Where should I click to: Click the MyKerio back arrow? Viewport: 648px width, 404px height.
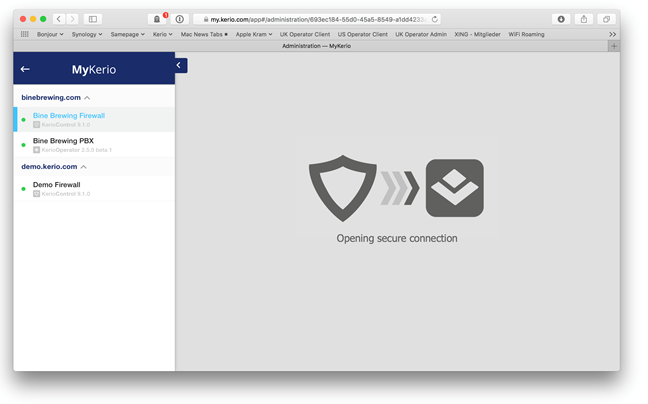[x=25, y=69]
